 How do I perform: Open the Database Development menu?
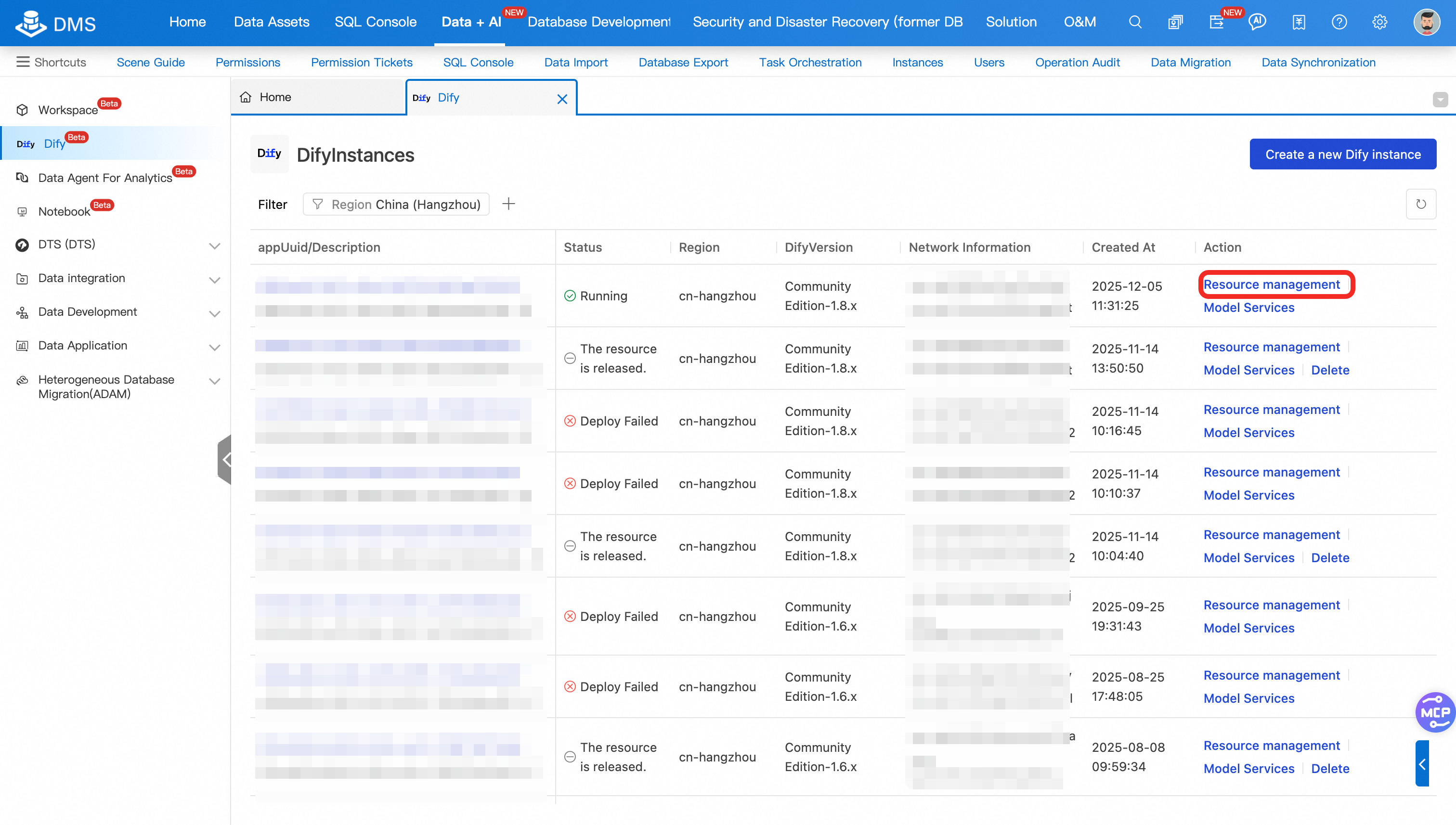point(598,22)
